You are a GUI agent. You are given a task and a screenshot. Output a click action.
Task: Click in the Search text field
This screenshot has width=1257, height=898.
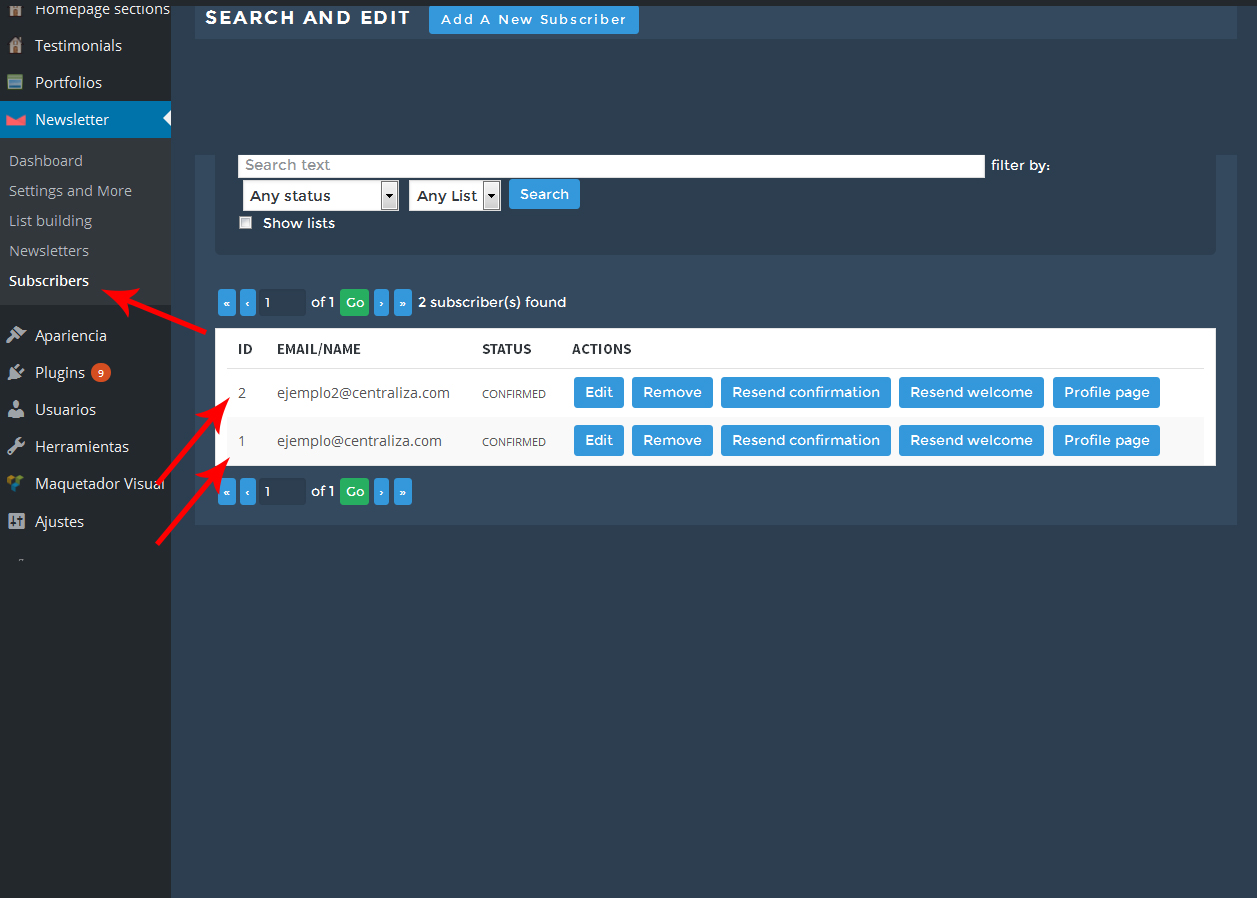point(610,166)
